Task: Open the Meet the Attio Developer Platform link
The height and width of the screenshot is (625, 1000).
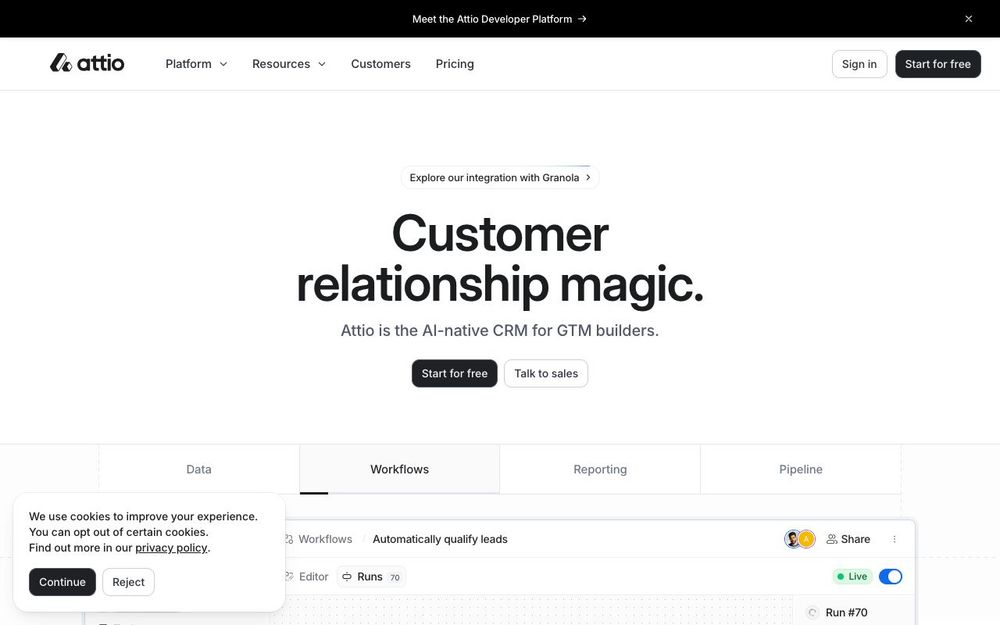Action: (499, 19)
